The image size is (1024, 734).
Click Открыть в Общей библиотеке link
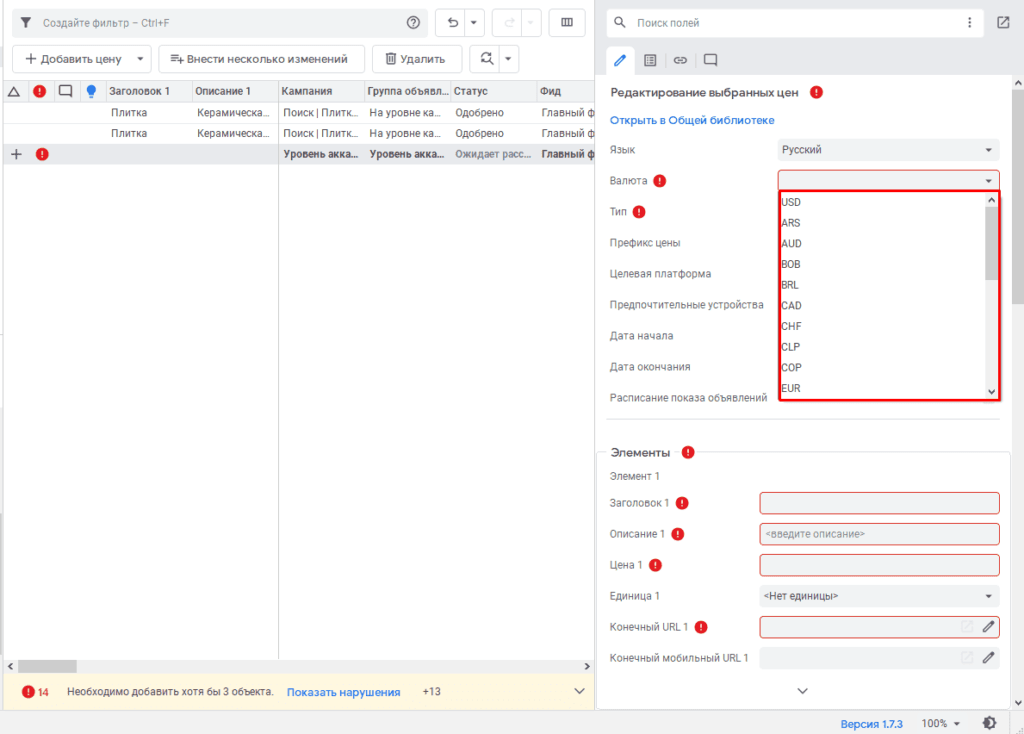[692, 120]
